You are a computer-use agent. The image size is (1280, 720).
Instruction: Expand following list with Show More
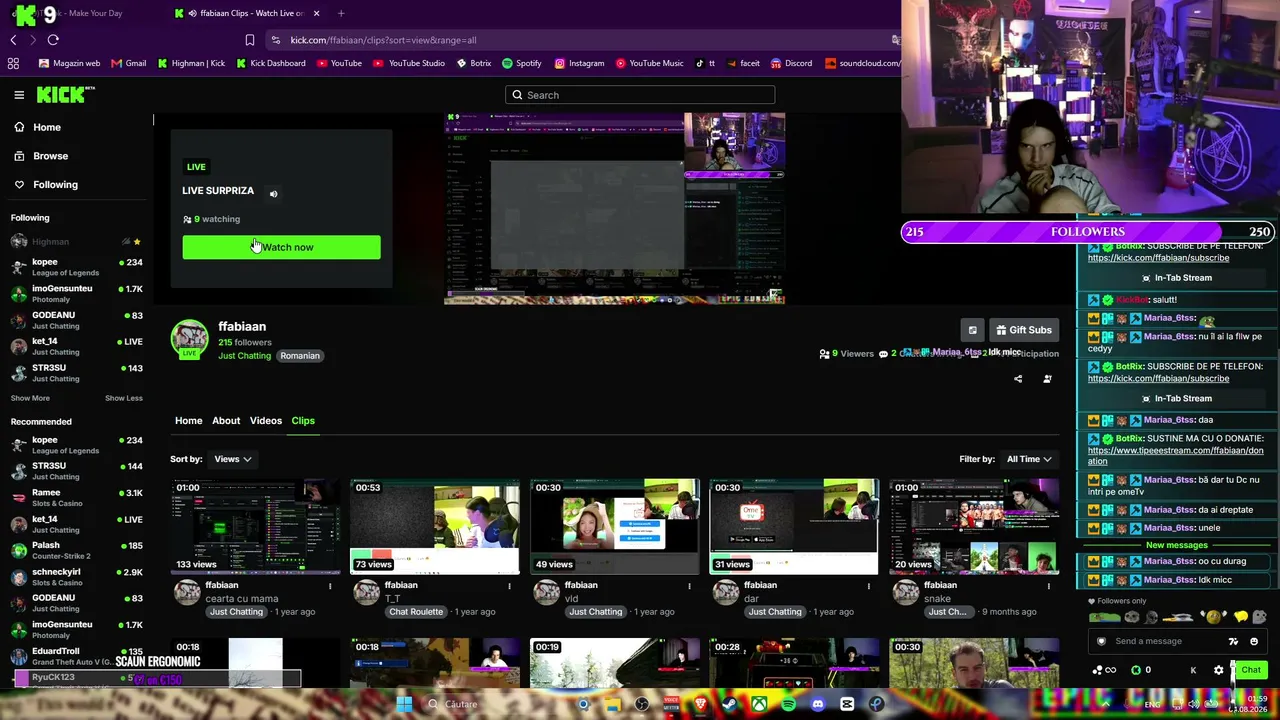30,398
